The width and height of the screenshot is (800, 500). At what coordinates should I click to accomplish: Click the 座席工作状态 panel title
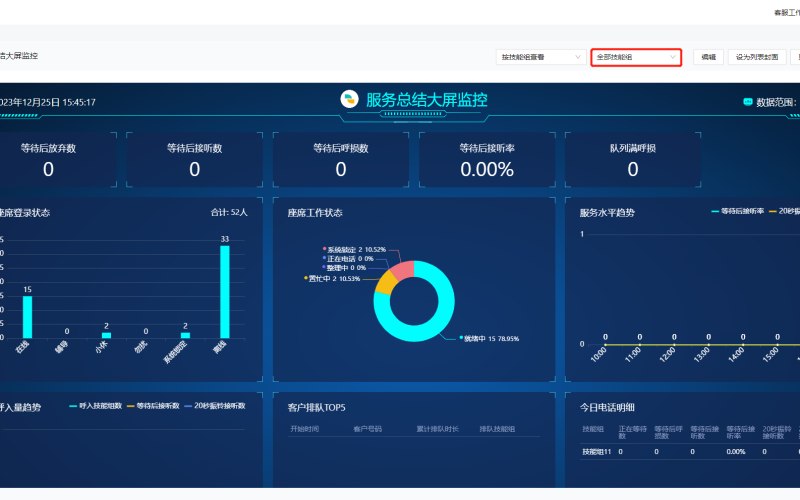315,213
